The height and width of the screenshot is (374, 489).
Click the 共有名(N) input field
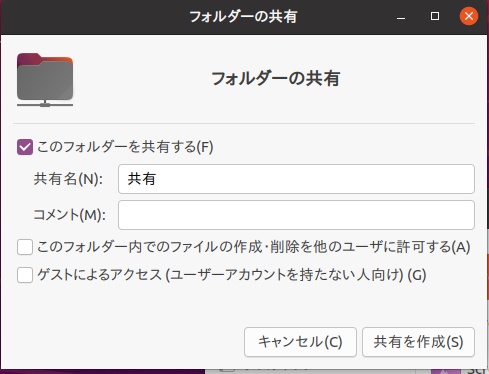pos(296,179)
